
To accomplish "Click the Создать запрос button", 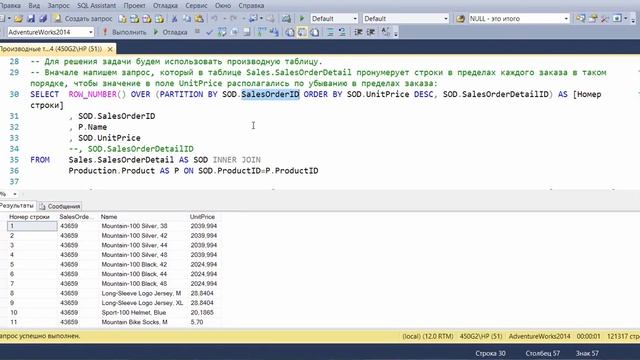I will coord(83,19).
